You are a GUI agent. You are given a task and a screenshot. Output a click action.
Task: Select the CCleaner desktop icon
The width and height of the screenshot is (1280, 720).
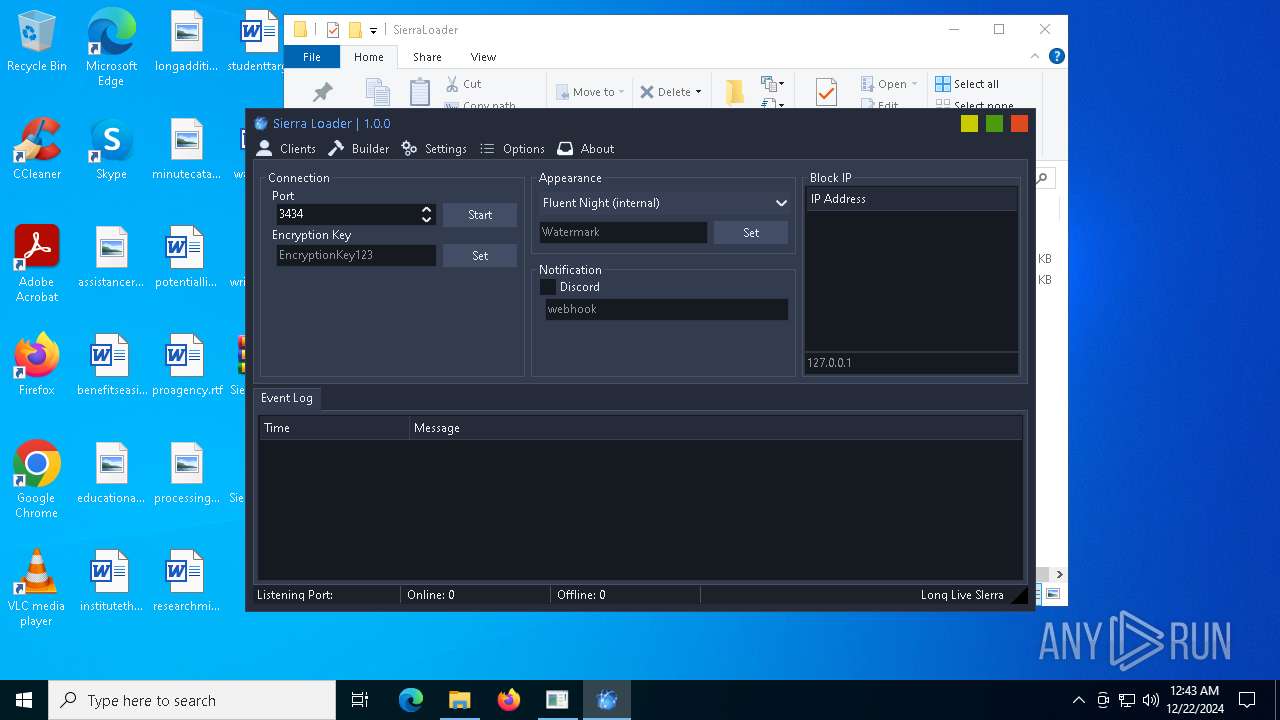coord(37,150)
